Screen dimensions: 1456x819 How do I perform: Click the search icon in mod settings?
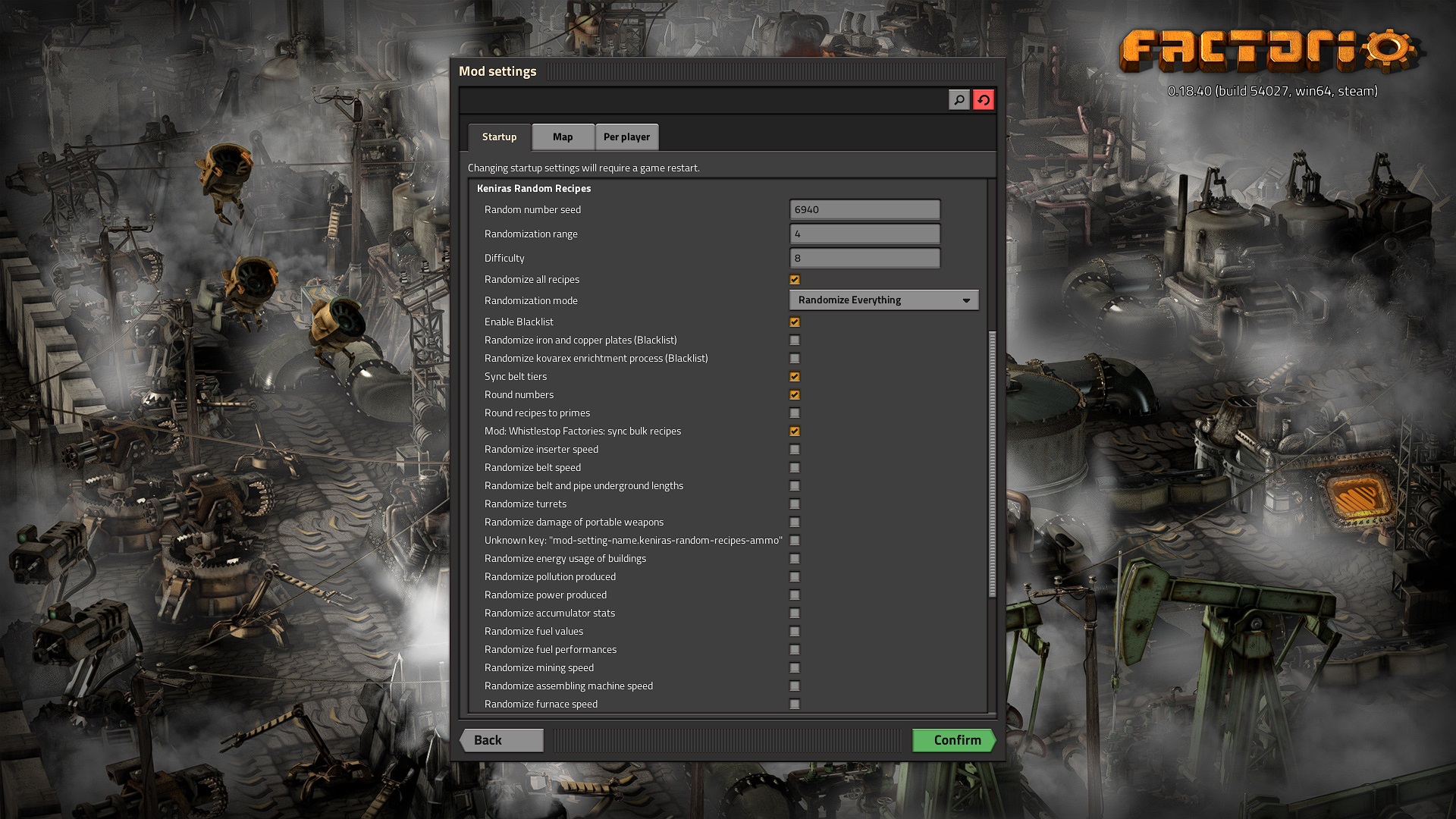(x=958, y=99)
